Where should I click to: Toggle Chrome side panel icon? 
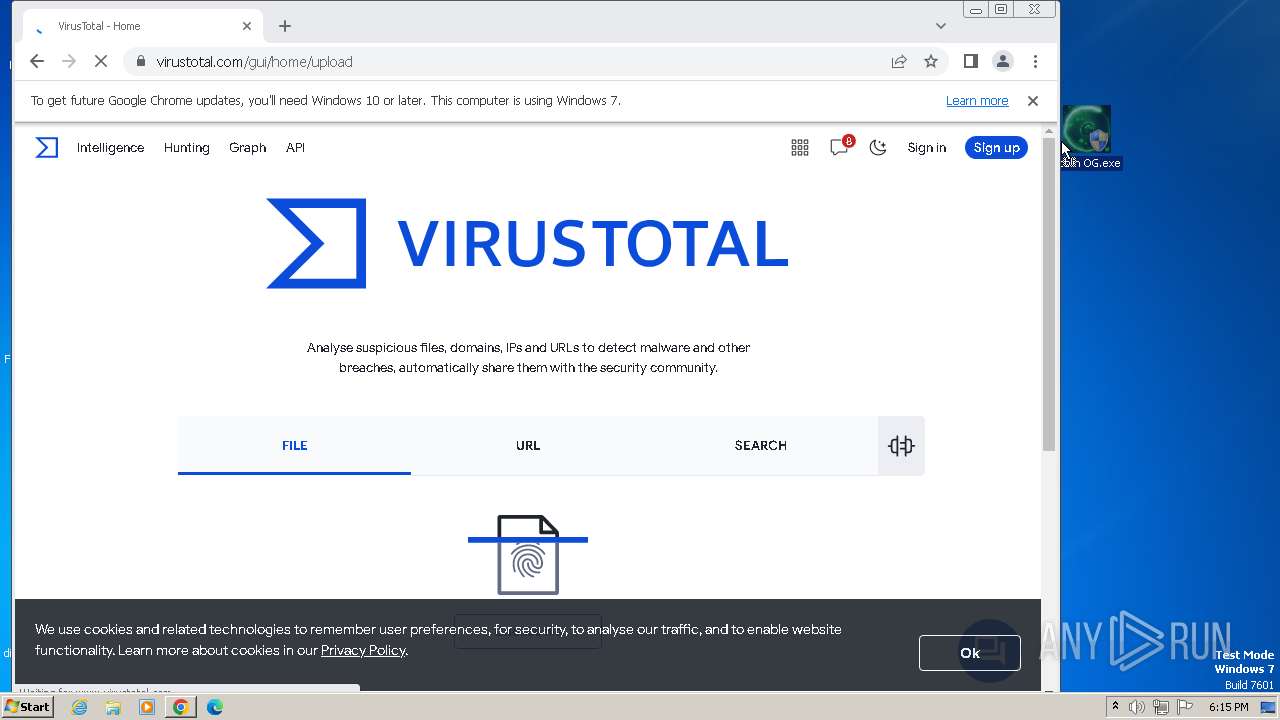click(x=970, y=62)
